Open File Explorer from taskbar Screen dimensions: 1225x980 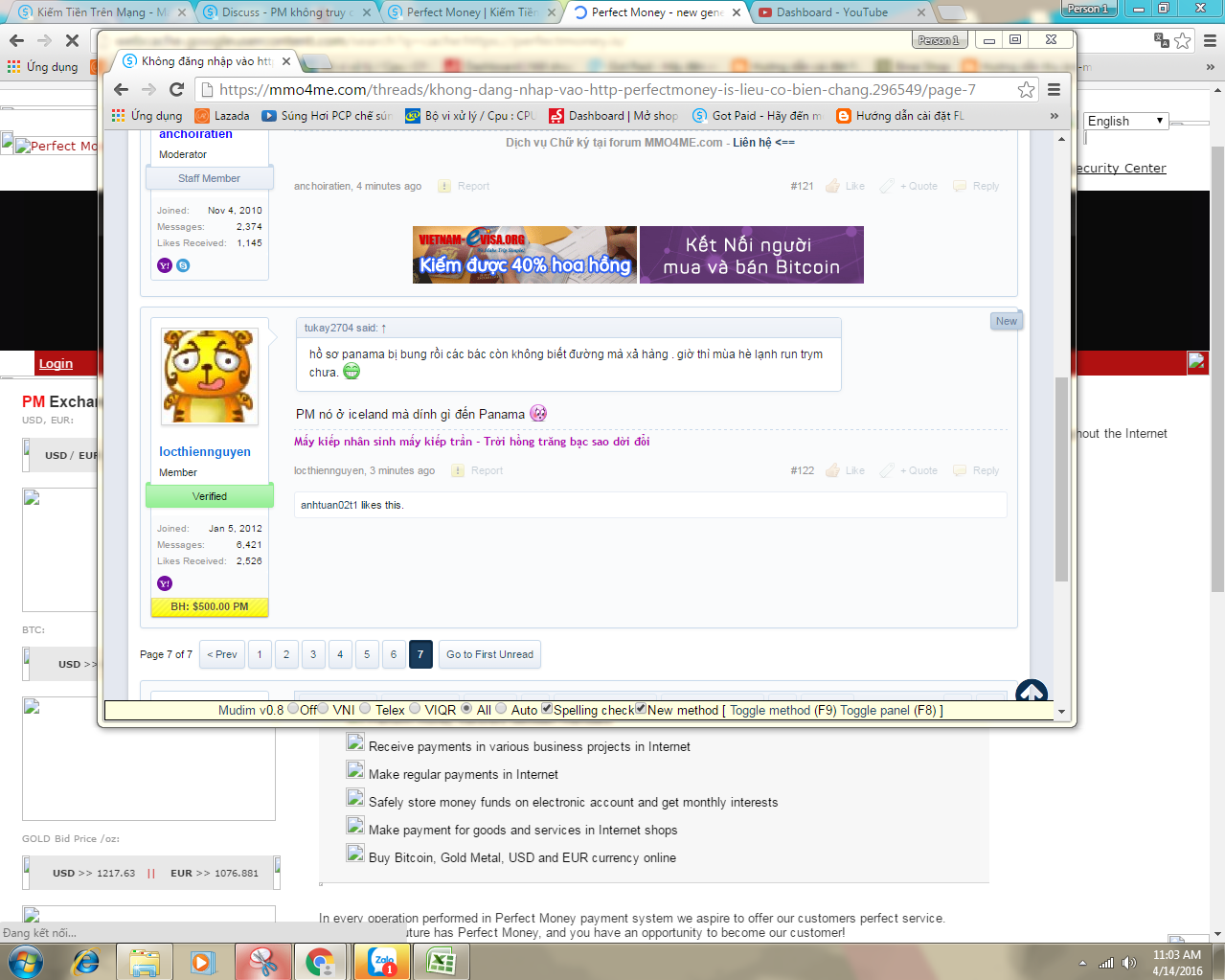[x=145, y=962]
